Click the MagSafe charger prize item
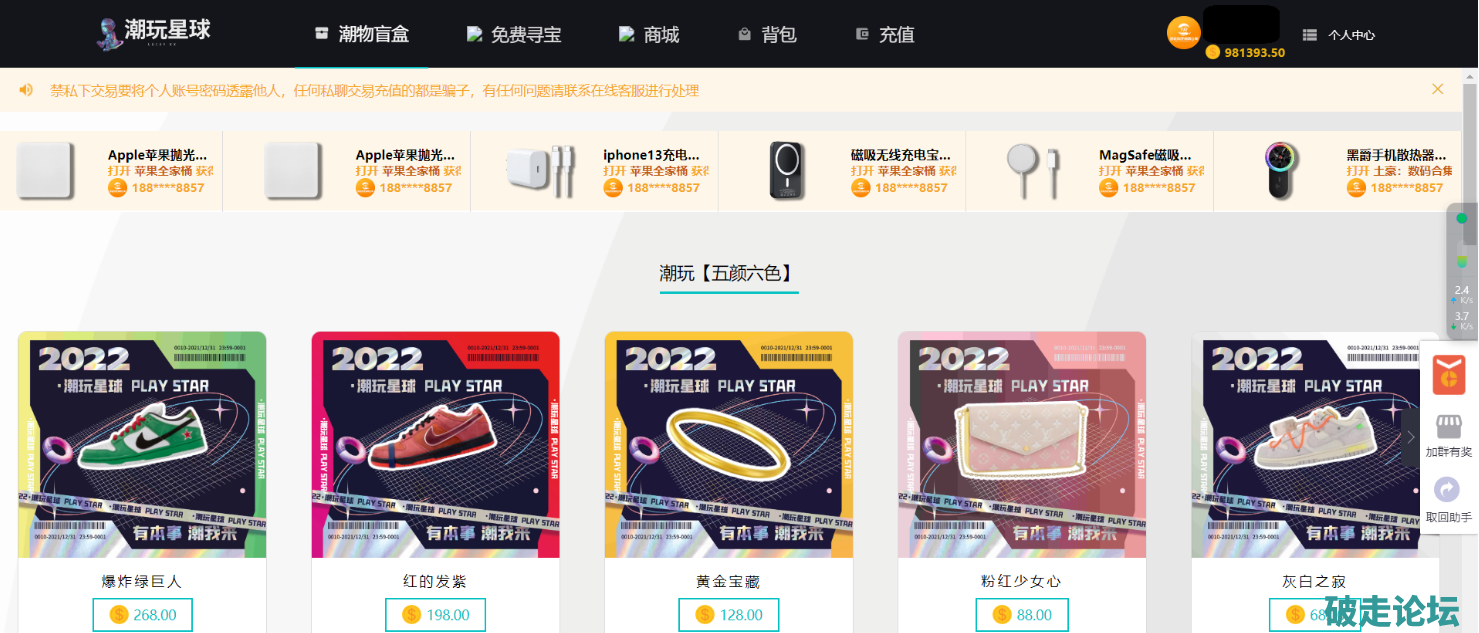Viewport: 1479px width, 633px height. click(1090, 170)
